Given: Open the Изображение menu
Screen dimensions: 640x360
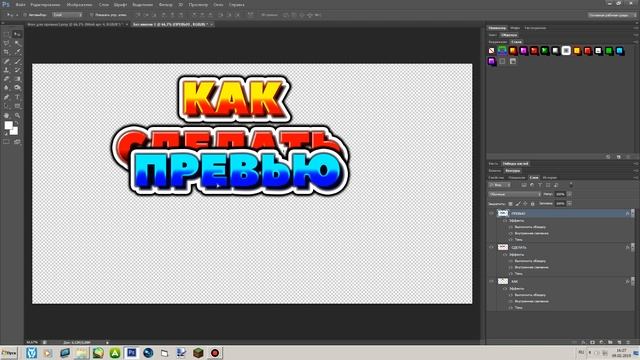Looking at the screenshot, I should tap(80, 4).
